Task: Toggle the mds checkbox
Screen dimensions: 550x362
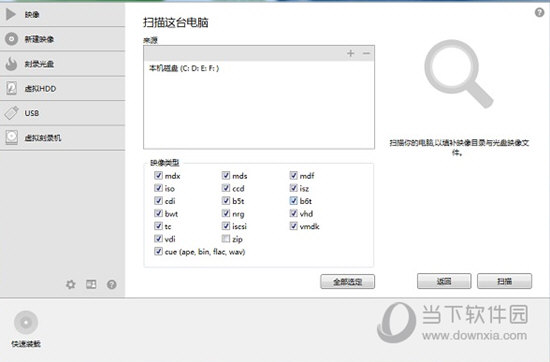Action: (x=226, y=175)
